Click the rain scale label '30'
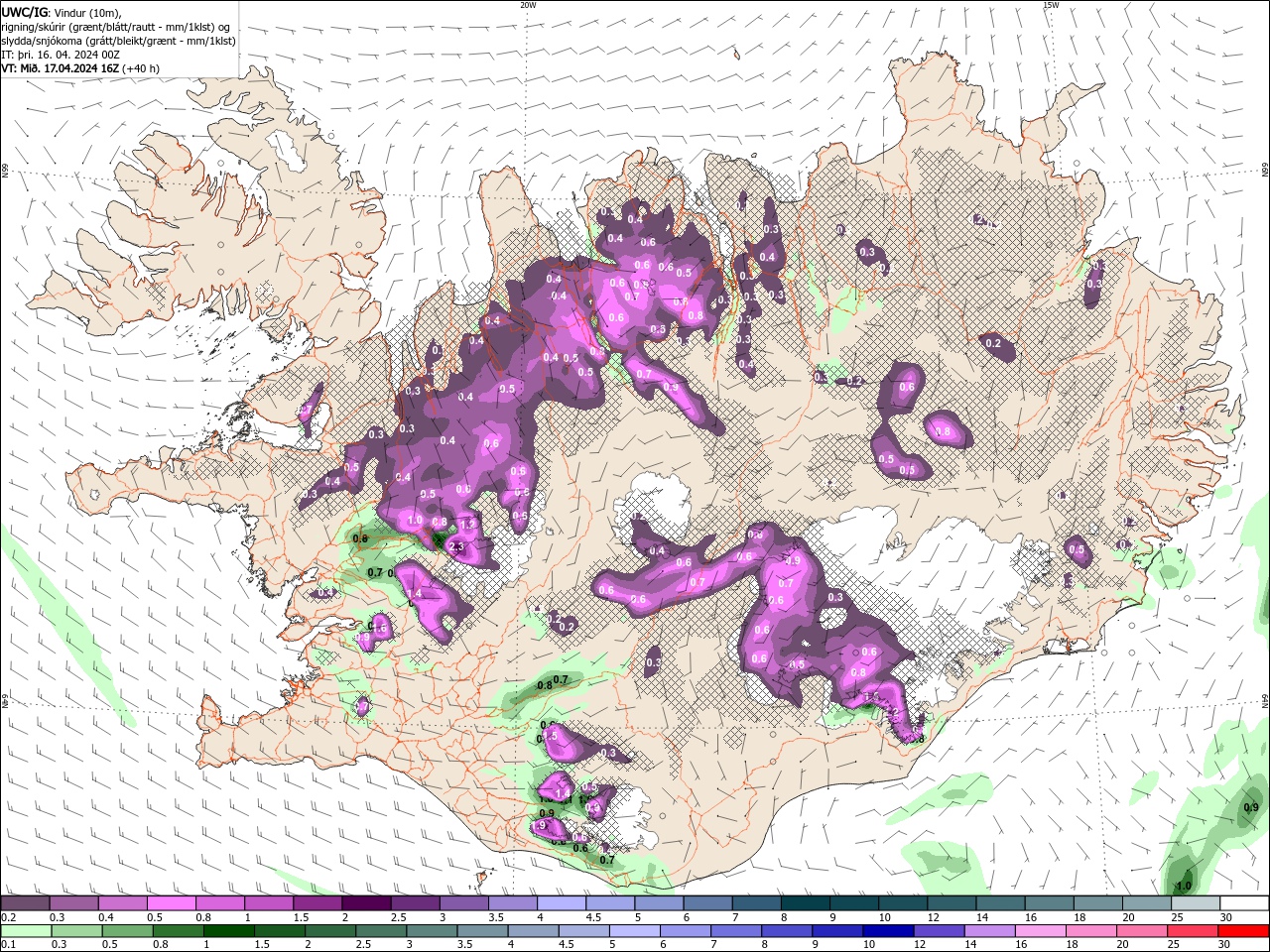1270x952 pixels. click(x=1225, y=945)
